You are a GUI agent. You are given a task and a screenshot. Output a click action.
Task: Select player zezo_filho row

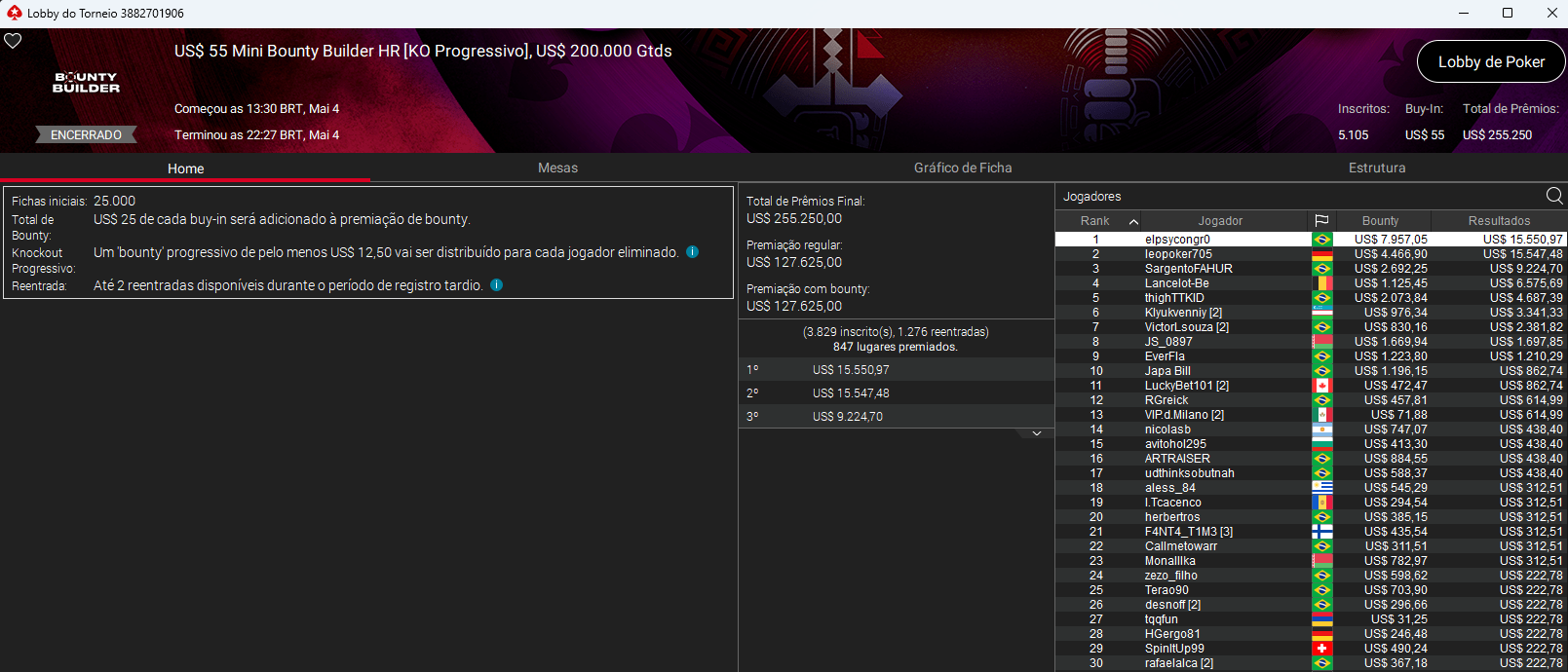point(1311,576)
